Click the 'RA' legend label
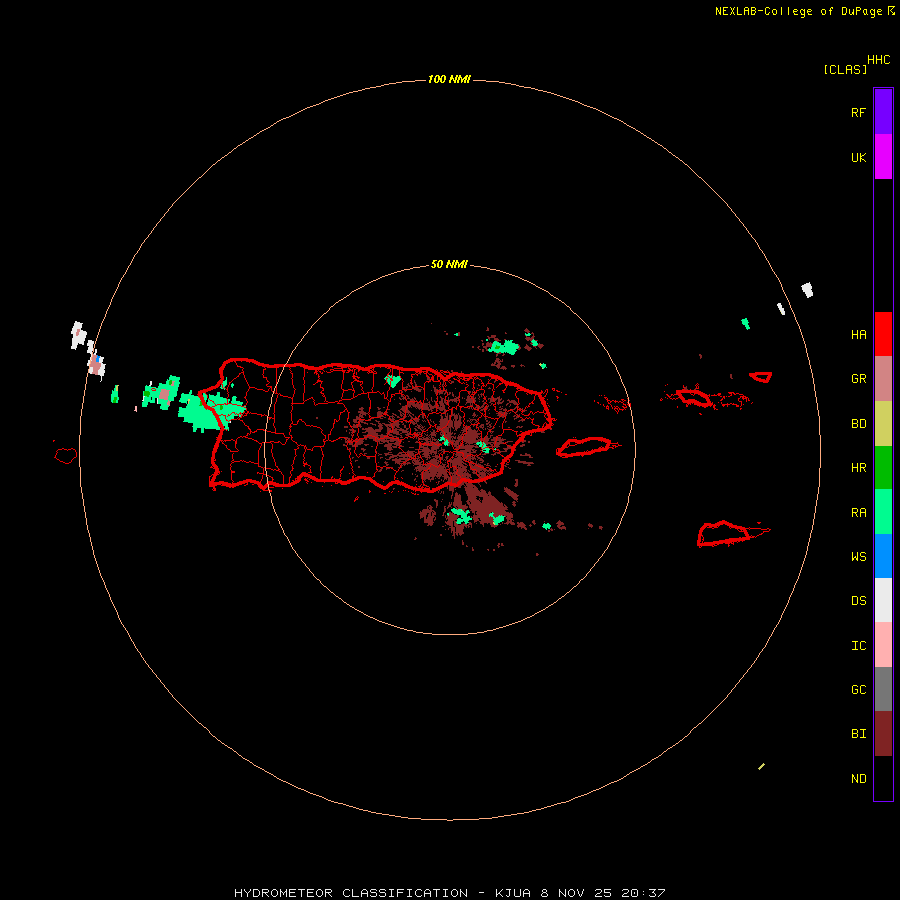900x900 pixels. (x=858, y=513)
